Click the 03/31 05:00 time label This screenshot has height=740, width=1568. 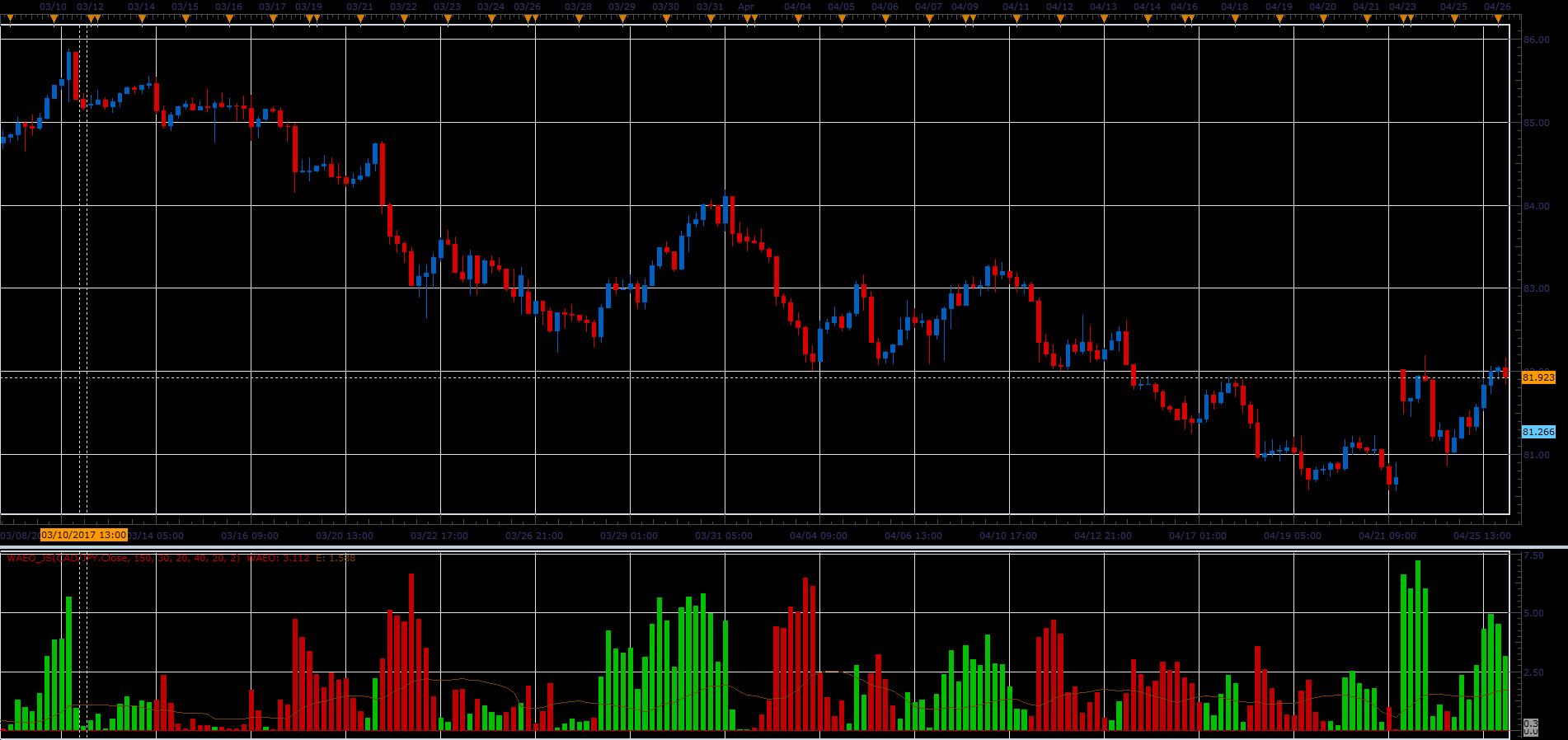coord(724,536)
